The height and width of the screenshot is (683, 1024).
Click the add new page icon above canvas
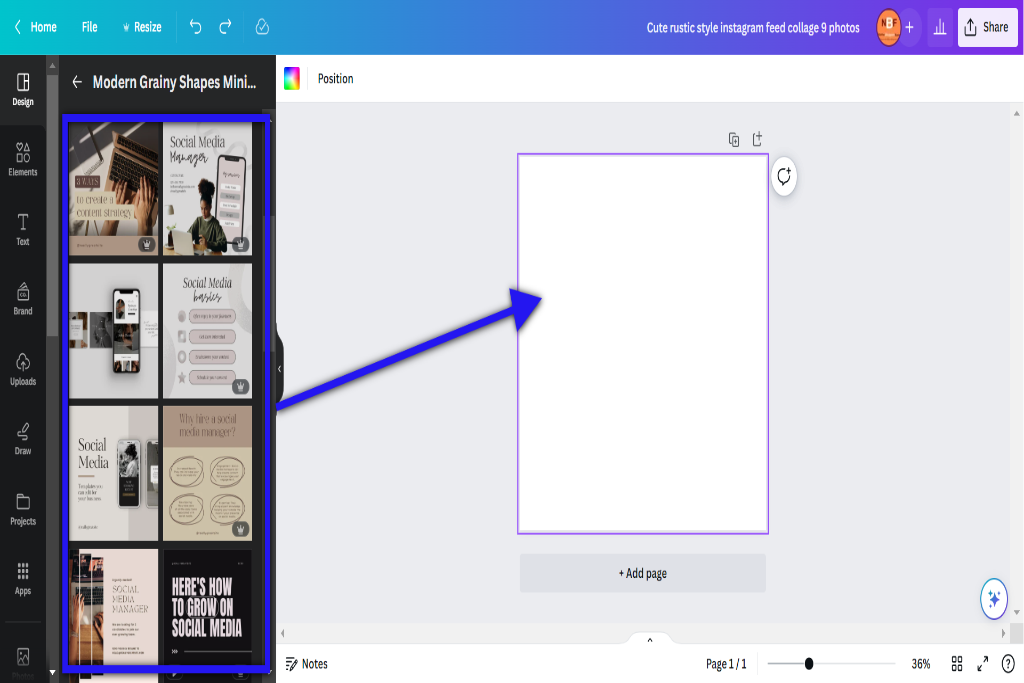(757, 139)
